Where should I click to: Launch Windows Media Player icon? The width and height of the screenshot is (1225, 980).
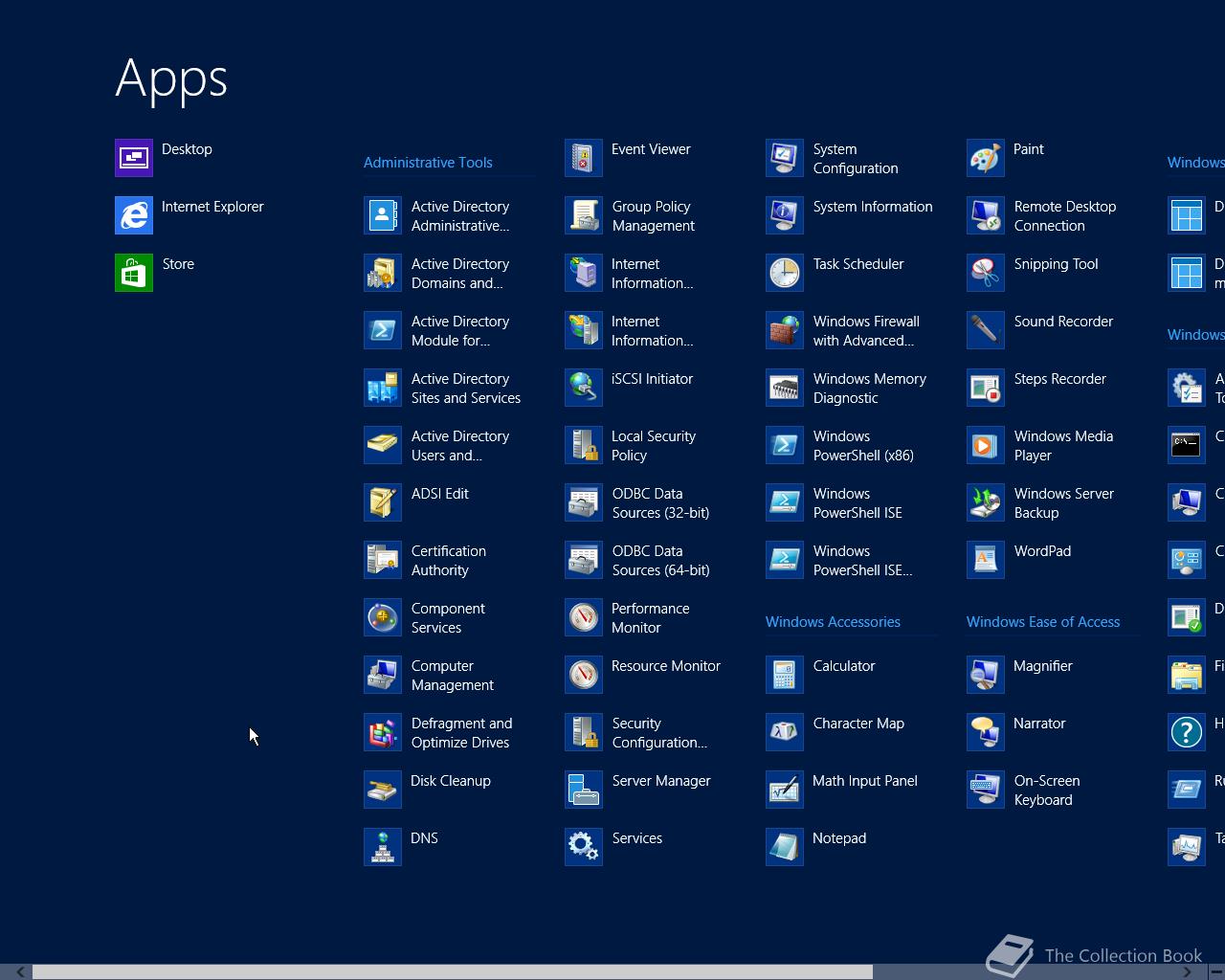(x=986, y=445)
